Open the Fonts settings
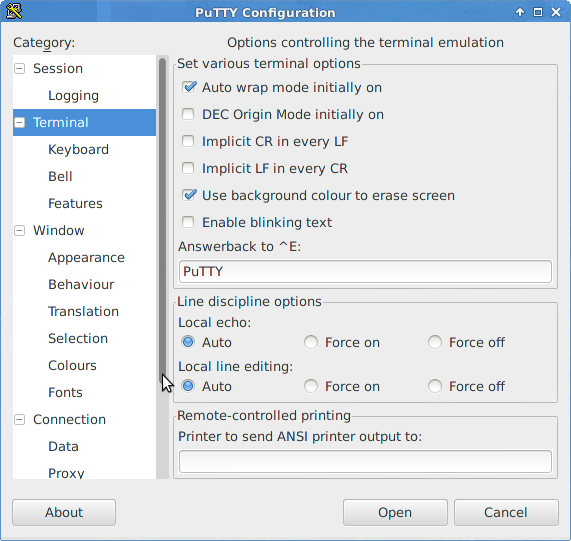 coord(66,392)
